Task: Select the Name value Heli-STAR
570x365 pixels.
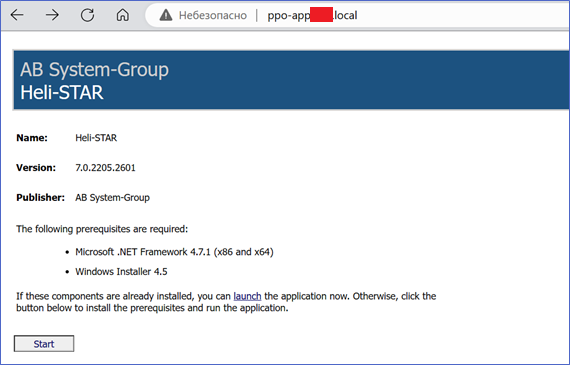Action: click(96, 138)
